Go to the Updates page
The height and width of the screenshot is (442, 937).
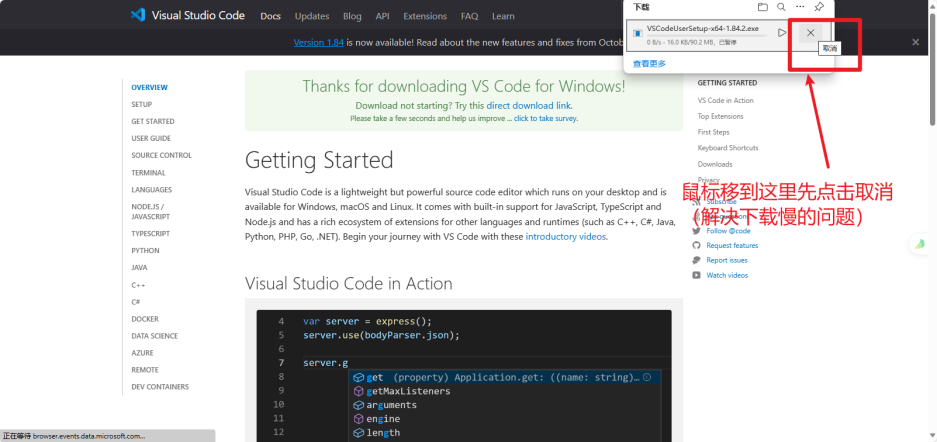312,16
